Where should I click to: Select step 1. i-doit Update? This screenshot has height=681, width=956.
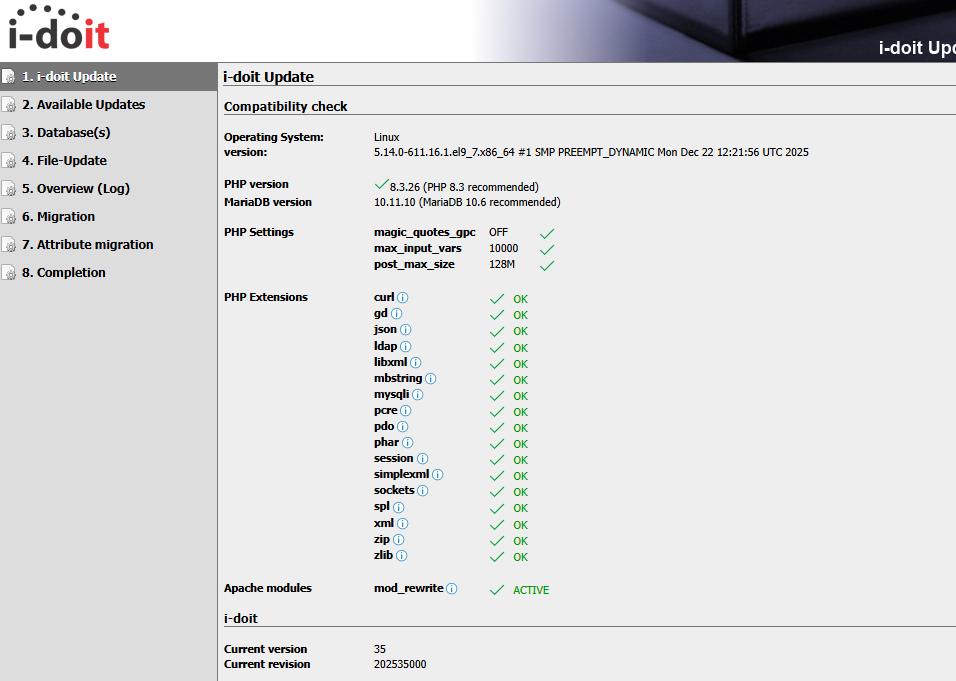pos(69,76)
